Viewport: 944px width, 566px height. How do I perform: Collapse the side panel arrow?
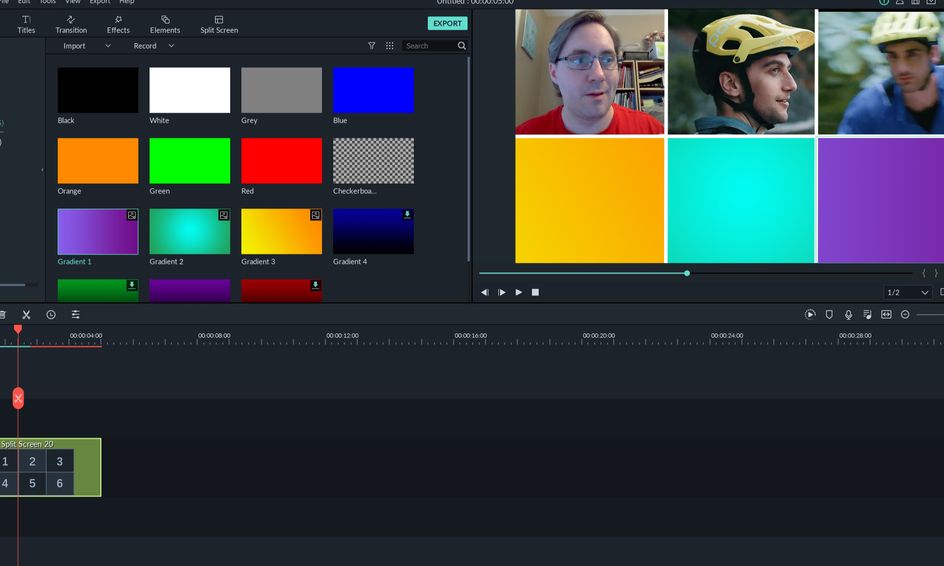pos(42,170)
